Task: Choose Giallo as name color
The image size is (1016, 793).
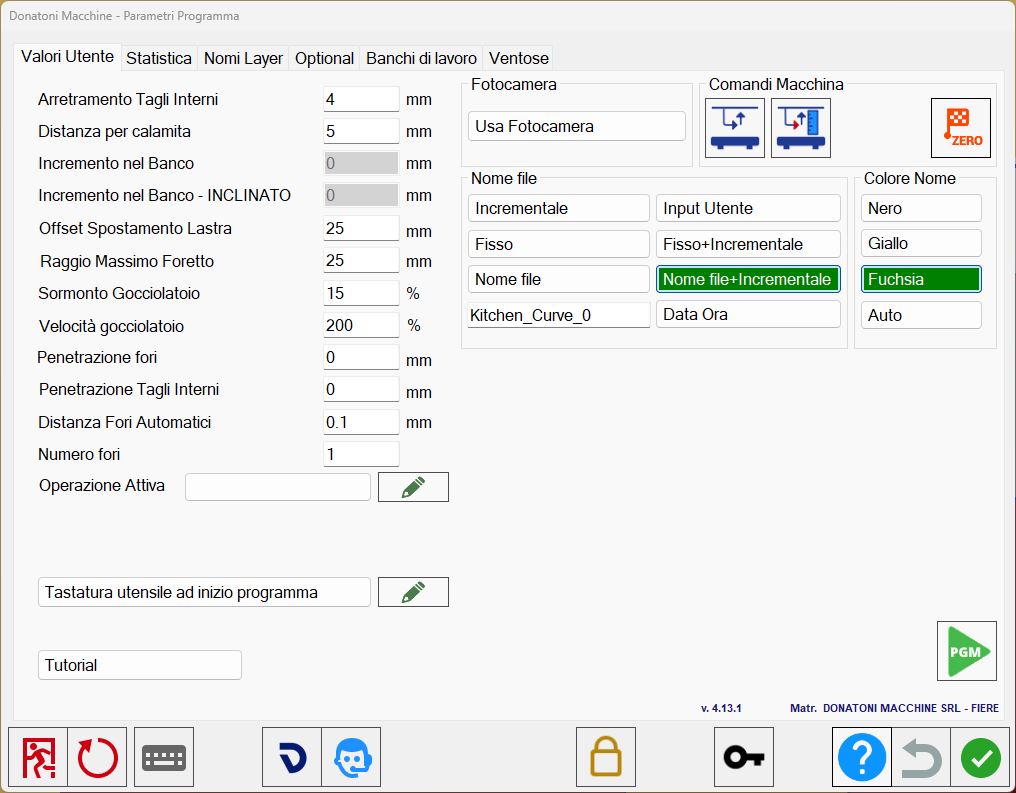Action: coord(921,243)
